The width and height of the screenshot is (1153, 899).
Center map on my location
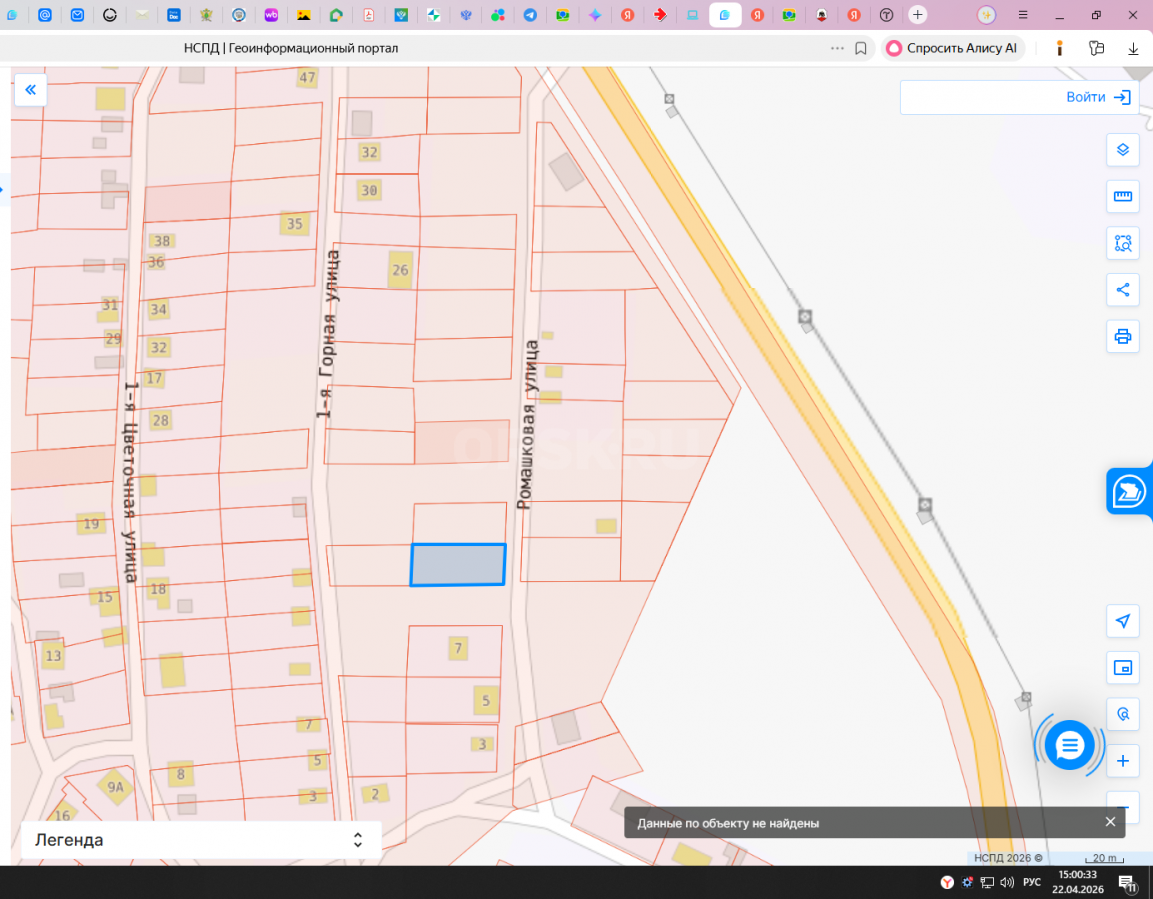coord(1122,621)
